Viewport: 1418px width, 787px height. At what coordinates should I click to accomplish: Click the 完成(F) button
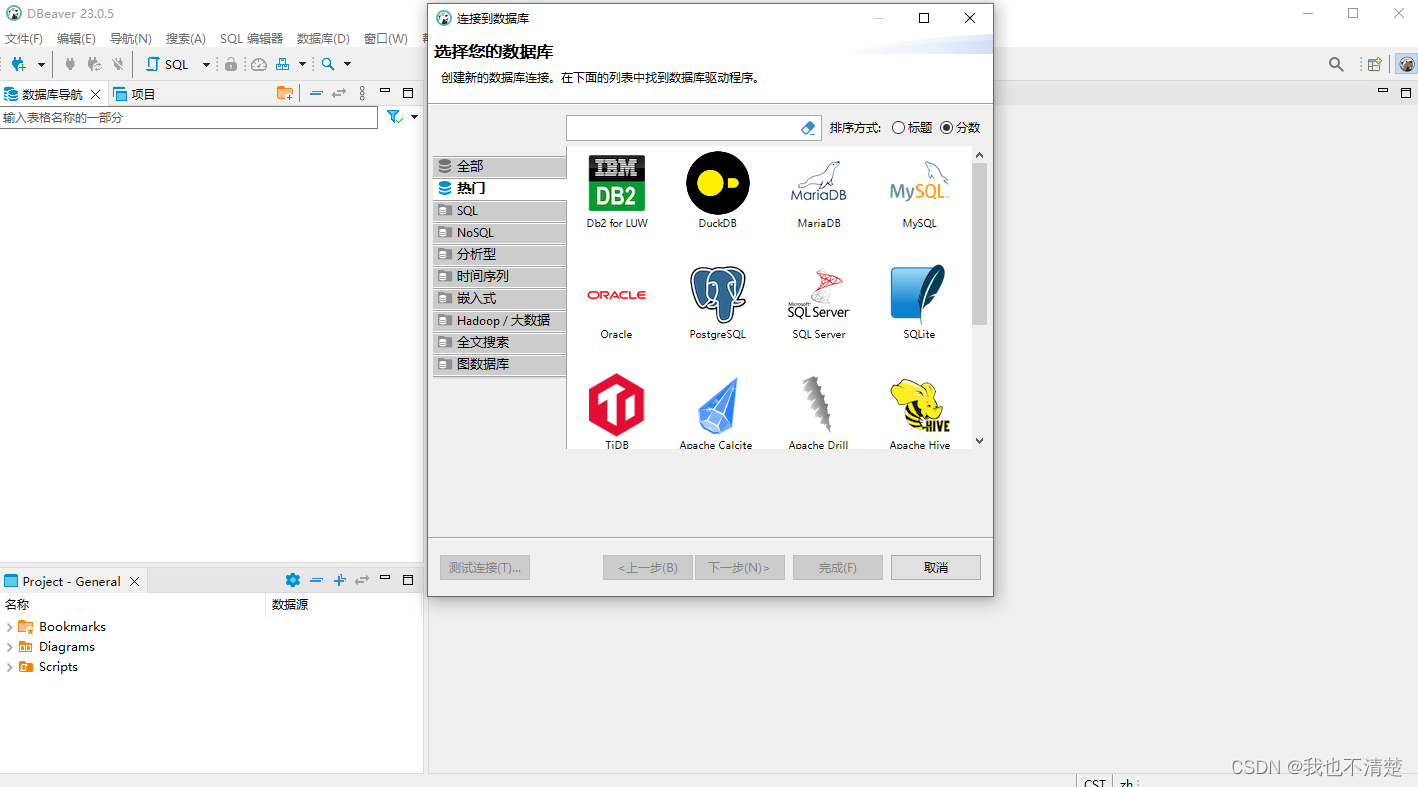click(x=838, y=567)
